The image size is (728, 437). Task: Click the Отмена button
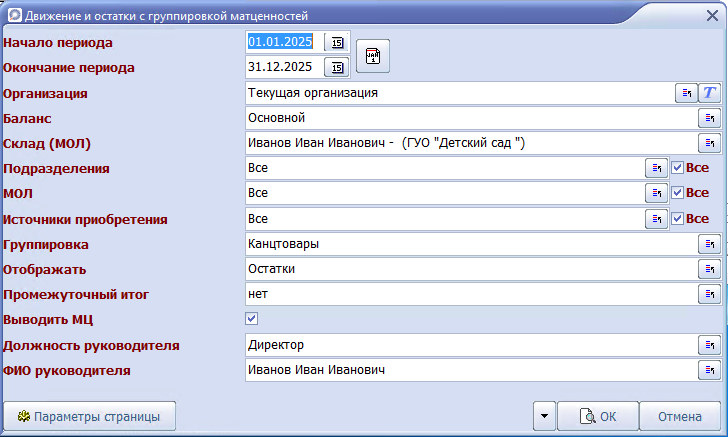[x=678, y=416]
